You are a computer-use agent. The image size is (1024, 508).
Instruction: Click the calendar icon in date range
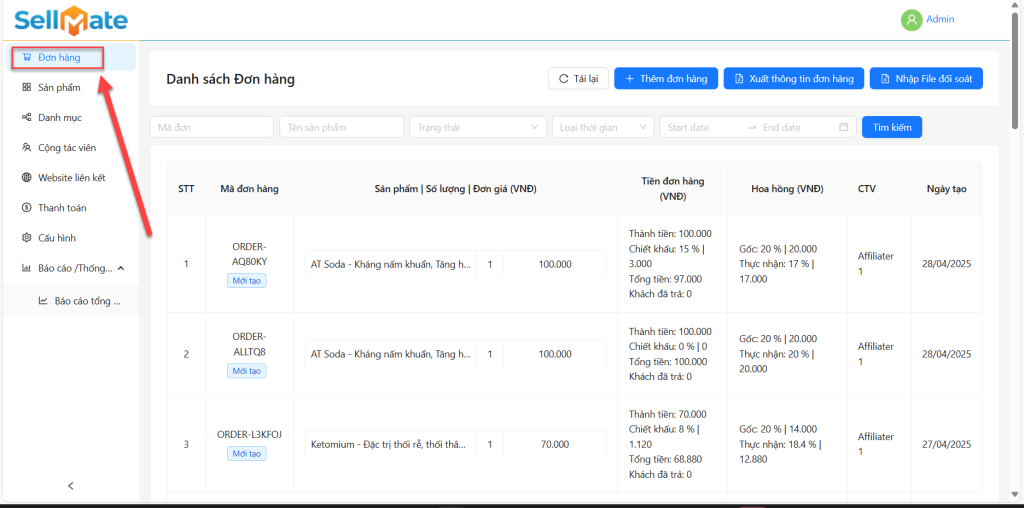pyautogui.click(x=843, y=127)
